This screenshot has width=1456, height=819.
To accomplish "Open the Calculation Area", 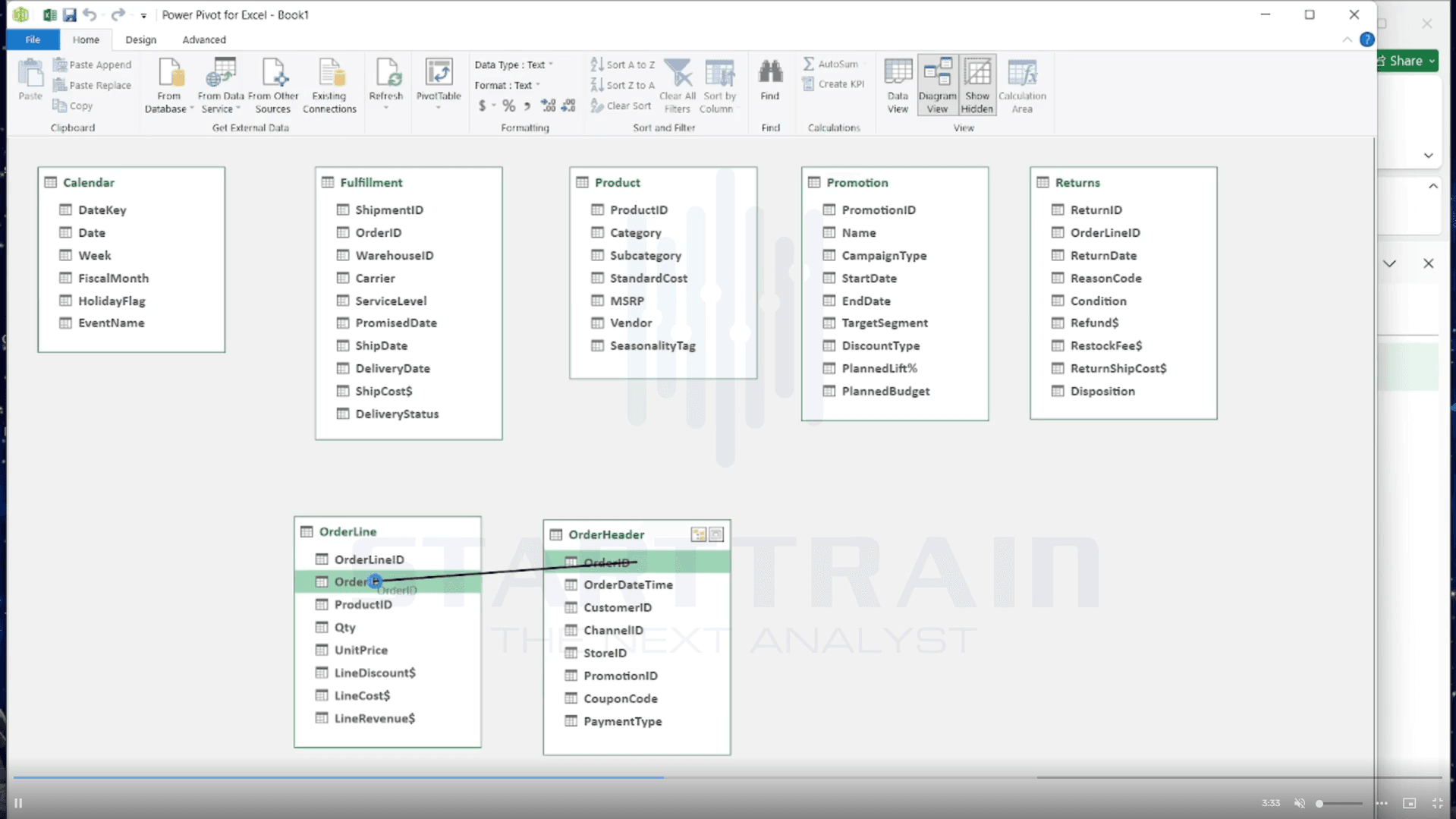I will click(x=1022, y=86).
